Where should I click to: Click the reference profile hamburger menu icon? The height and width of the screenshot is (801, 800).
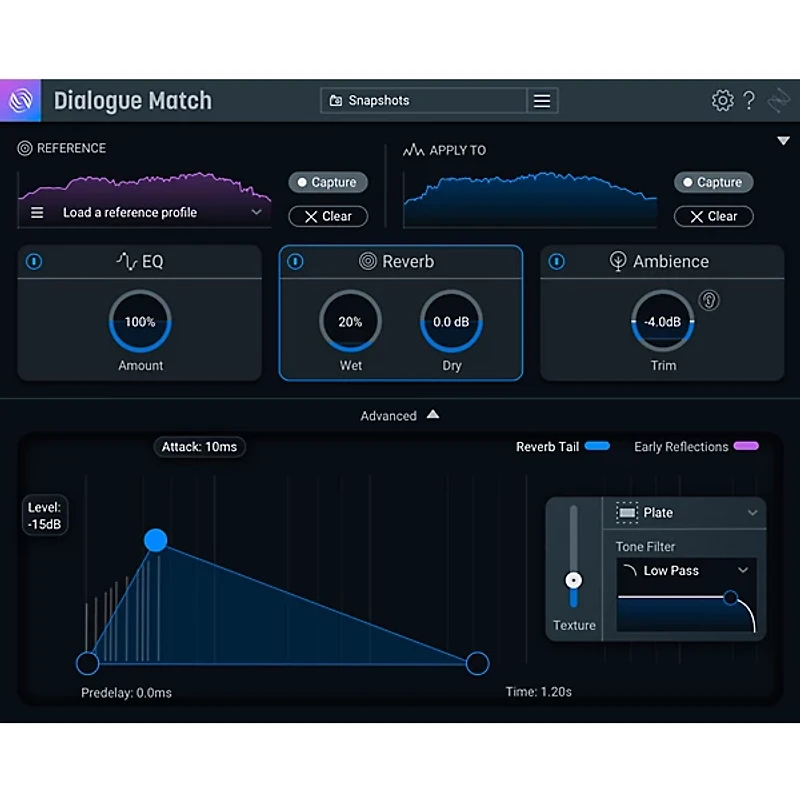pyautogui.click(x=37, y=212)
